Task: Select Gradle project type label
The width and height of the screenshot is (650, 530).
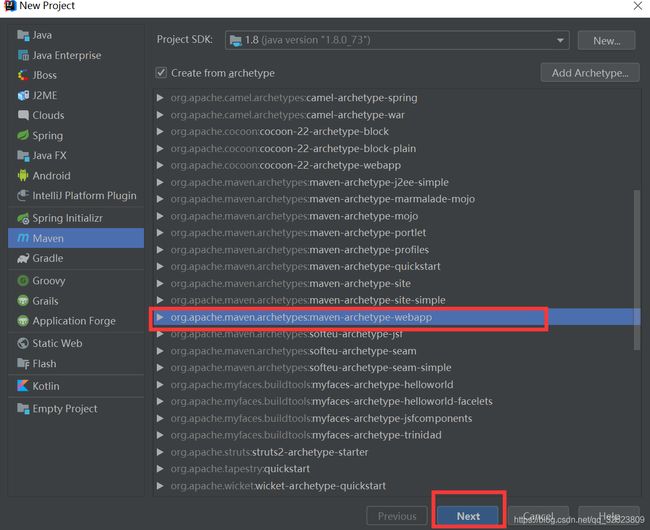Action: point(48,258)
